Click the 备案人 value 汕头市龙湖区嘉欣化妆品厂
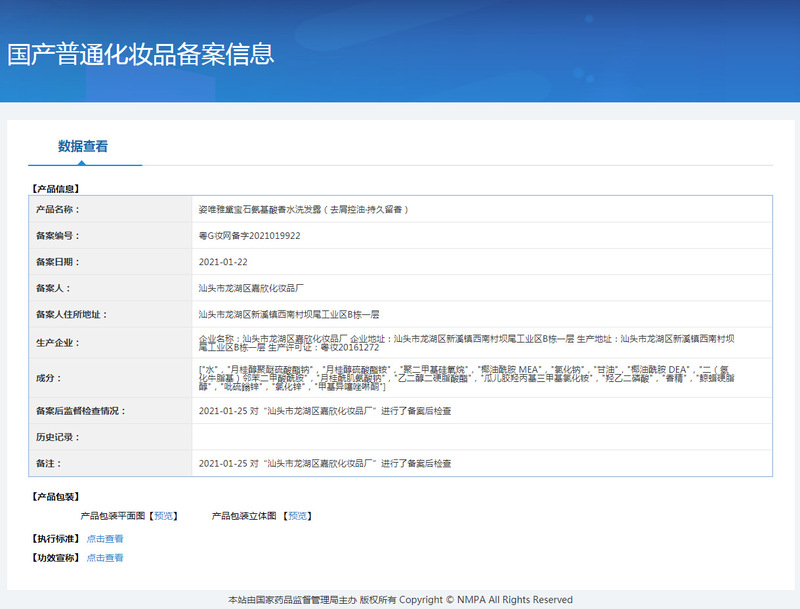This screenshot has height=609, width=800. [251, 288]
